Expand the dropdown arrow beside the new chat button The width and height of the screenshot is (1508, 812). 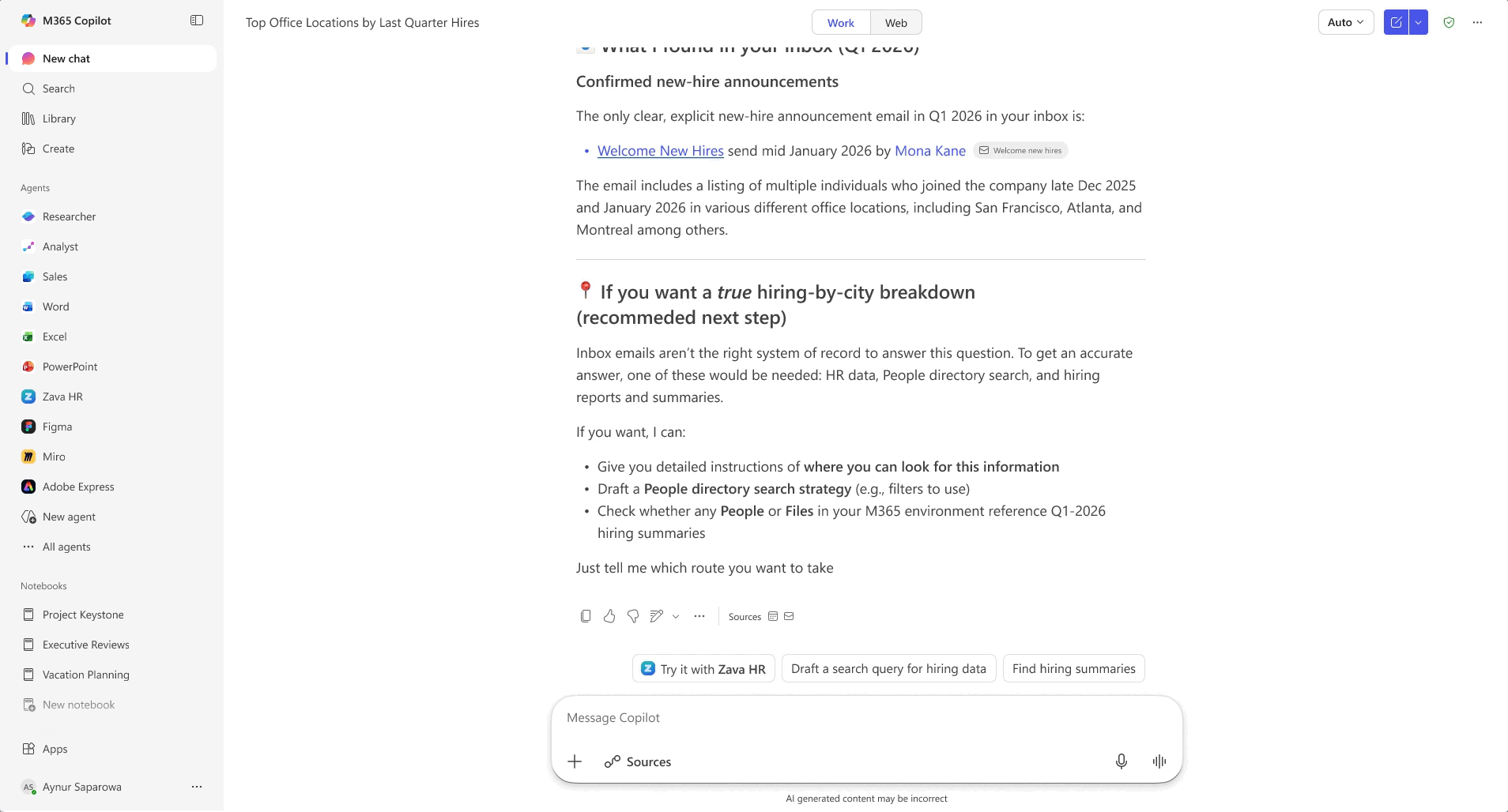pyautogui.click(x=1419, y=22)
